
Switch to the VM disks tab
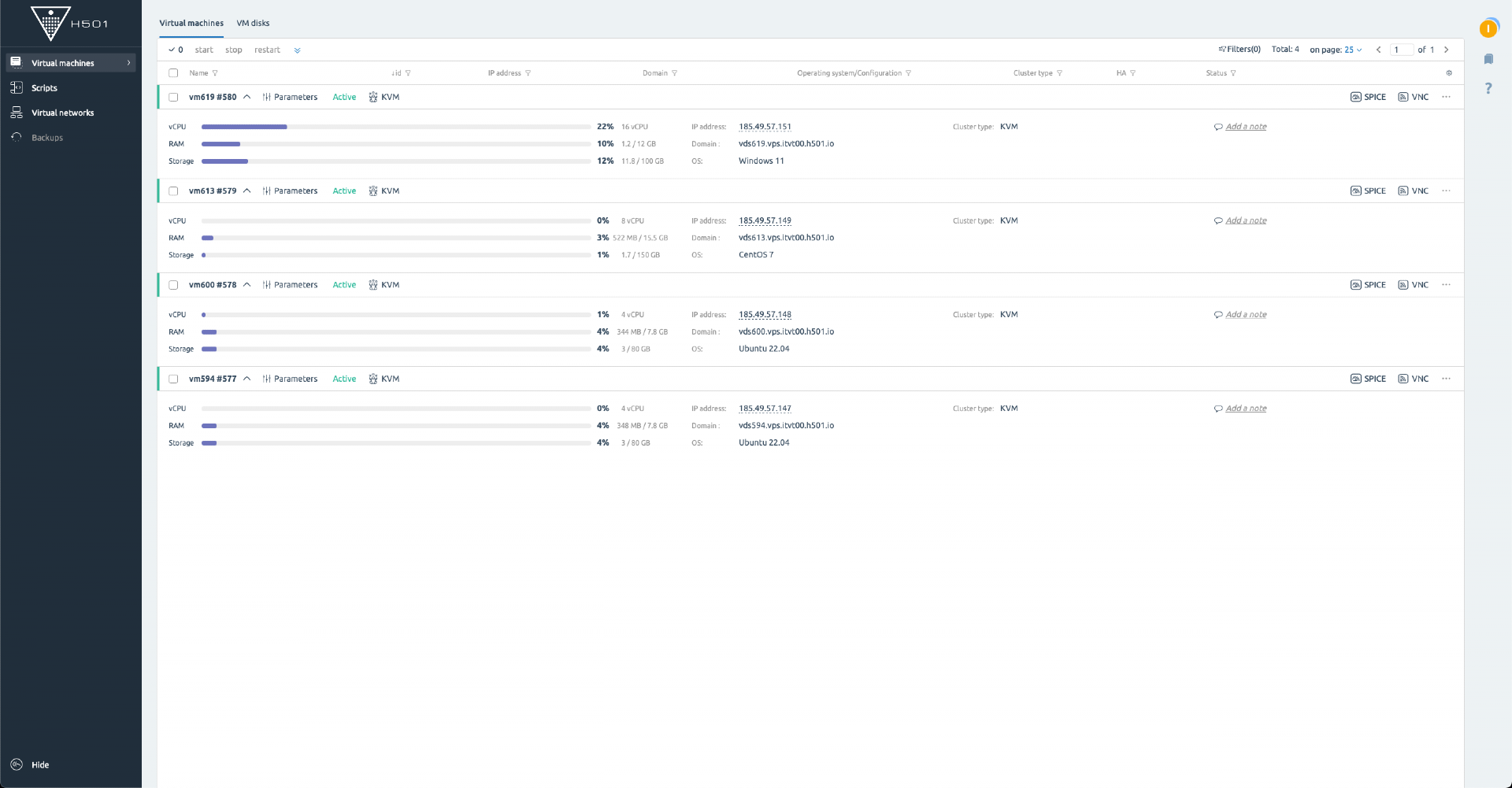point(253,23)
